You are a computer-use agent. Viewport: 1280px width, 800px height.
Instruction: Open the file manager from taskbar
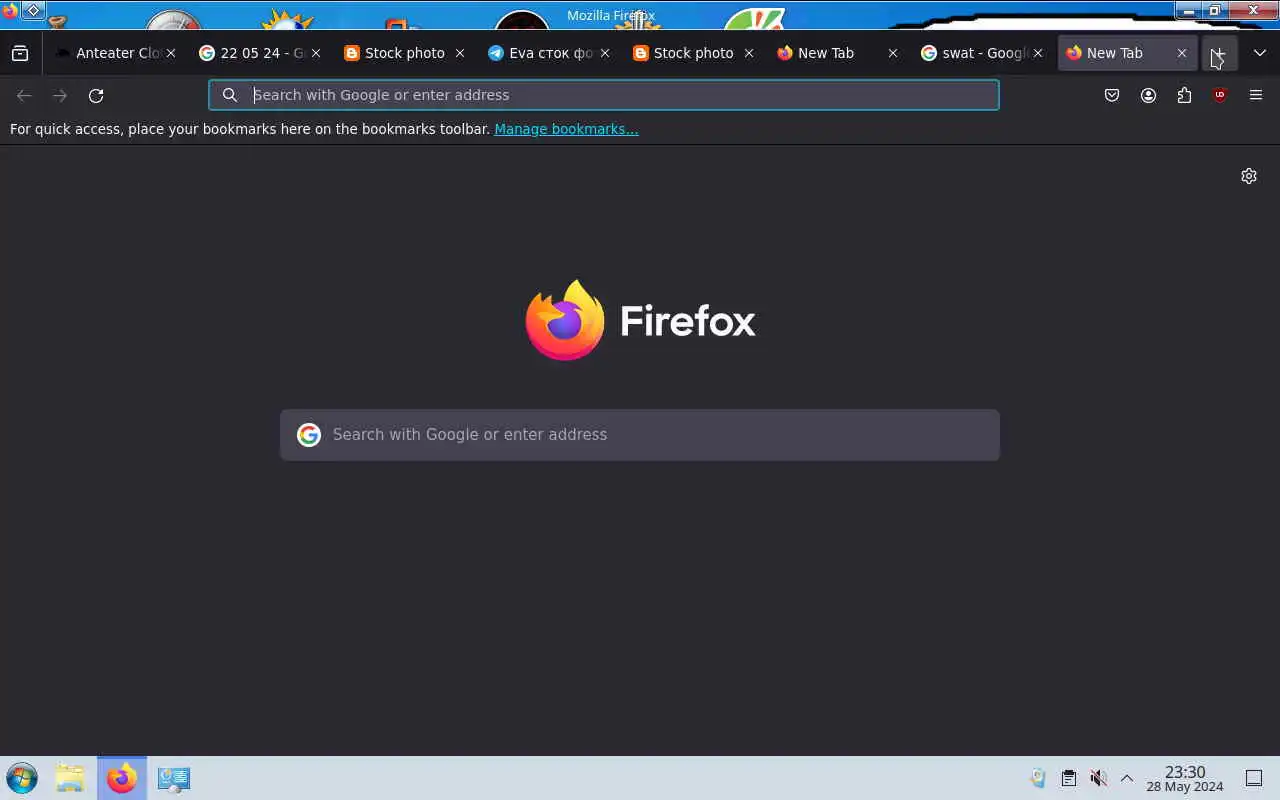click(x=70, y=778)
